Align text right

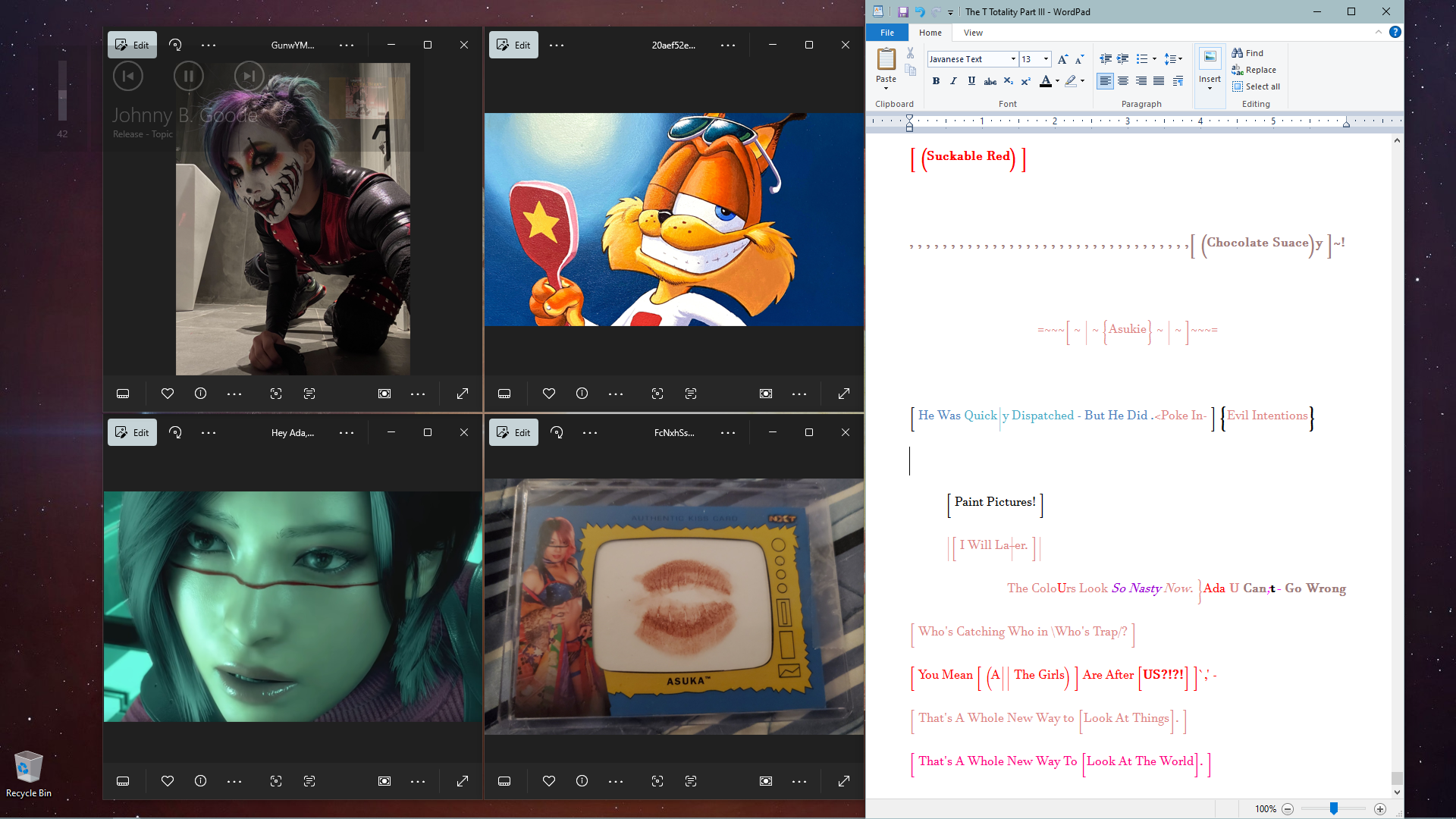pyautogui.click(x=1141, y=81)
